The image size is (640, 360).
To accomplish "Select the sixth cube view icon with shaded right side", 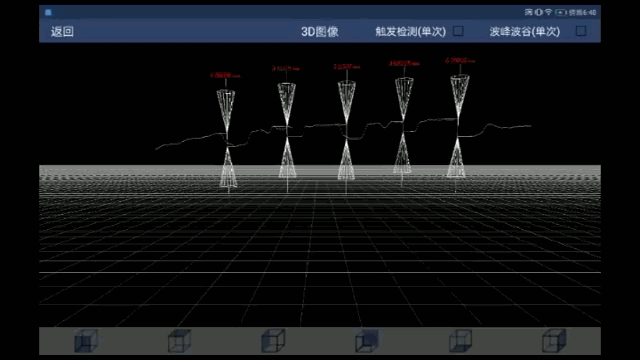I will (554, 341).
